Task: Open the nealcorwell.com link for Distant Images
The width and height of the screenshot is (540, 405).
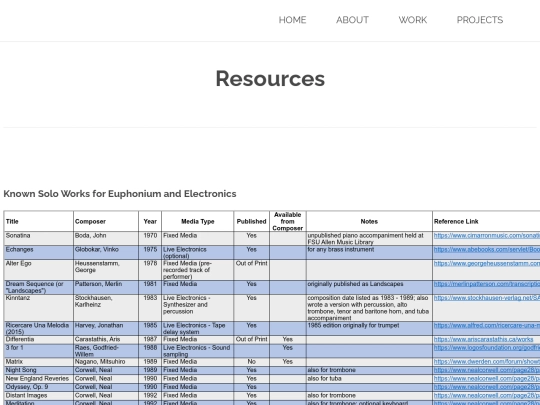Action: [x=487, y=396]
